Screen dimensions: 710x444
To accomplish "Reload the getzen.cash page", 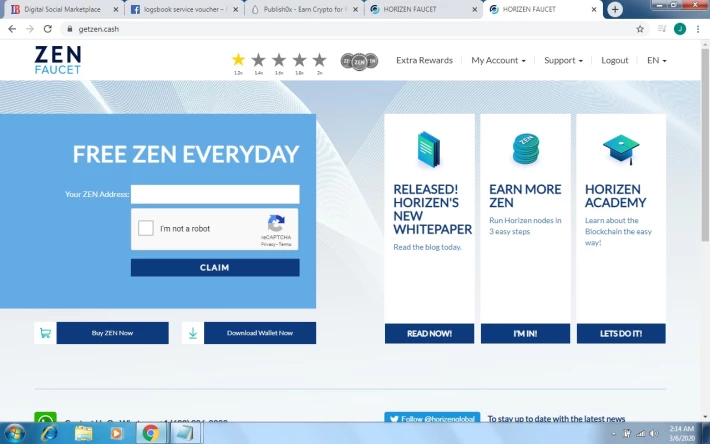I will (48, 29).
